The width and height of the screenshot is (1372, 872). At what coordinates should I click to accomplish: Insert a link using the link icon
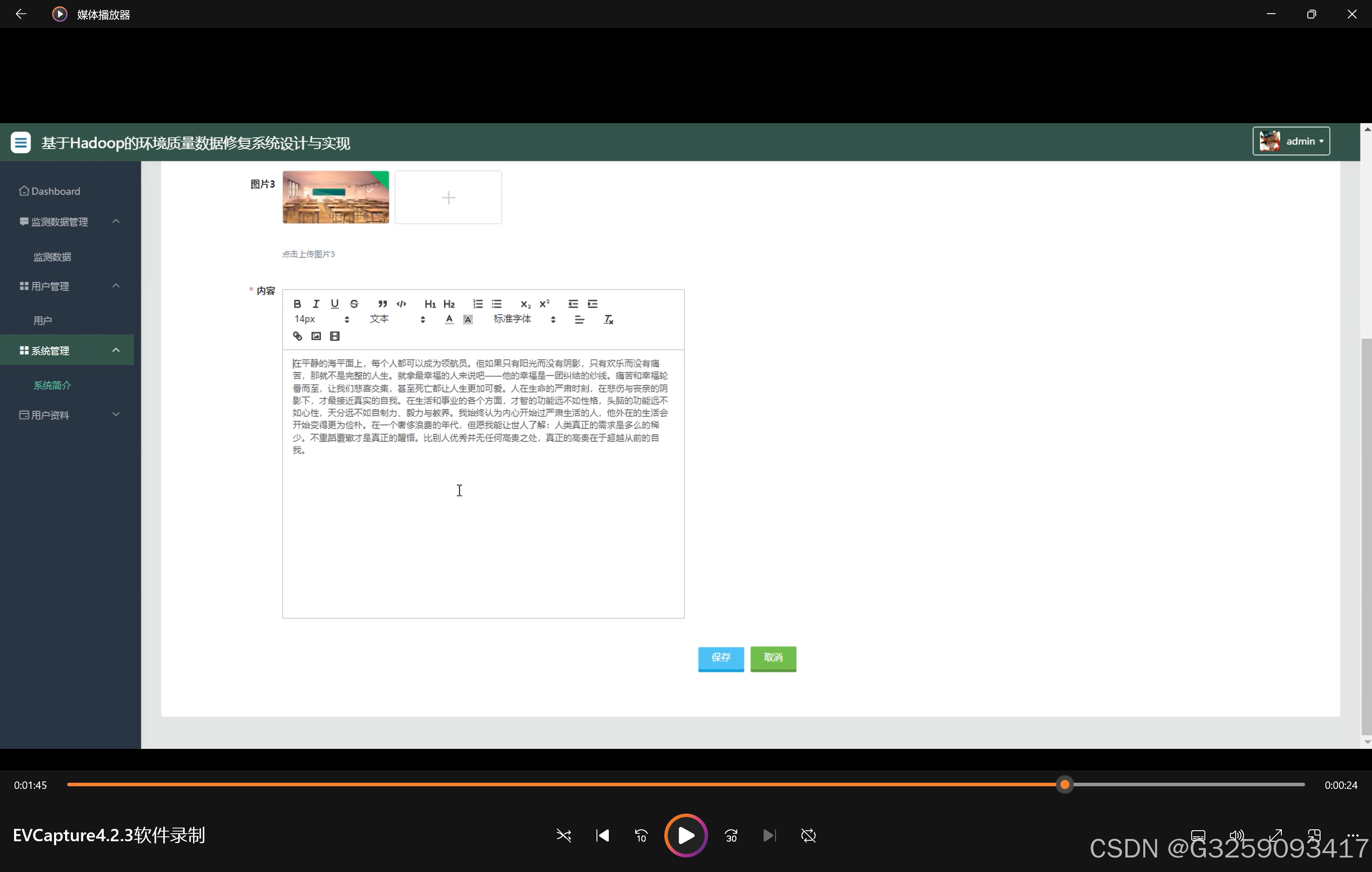click(x=297, y=336)
